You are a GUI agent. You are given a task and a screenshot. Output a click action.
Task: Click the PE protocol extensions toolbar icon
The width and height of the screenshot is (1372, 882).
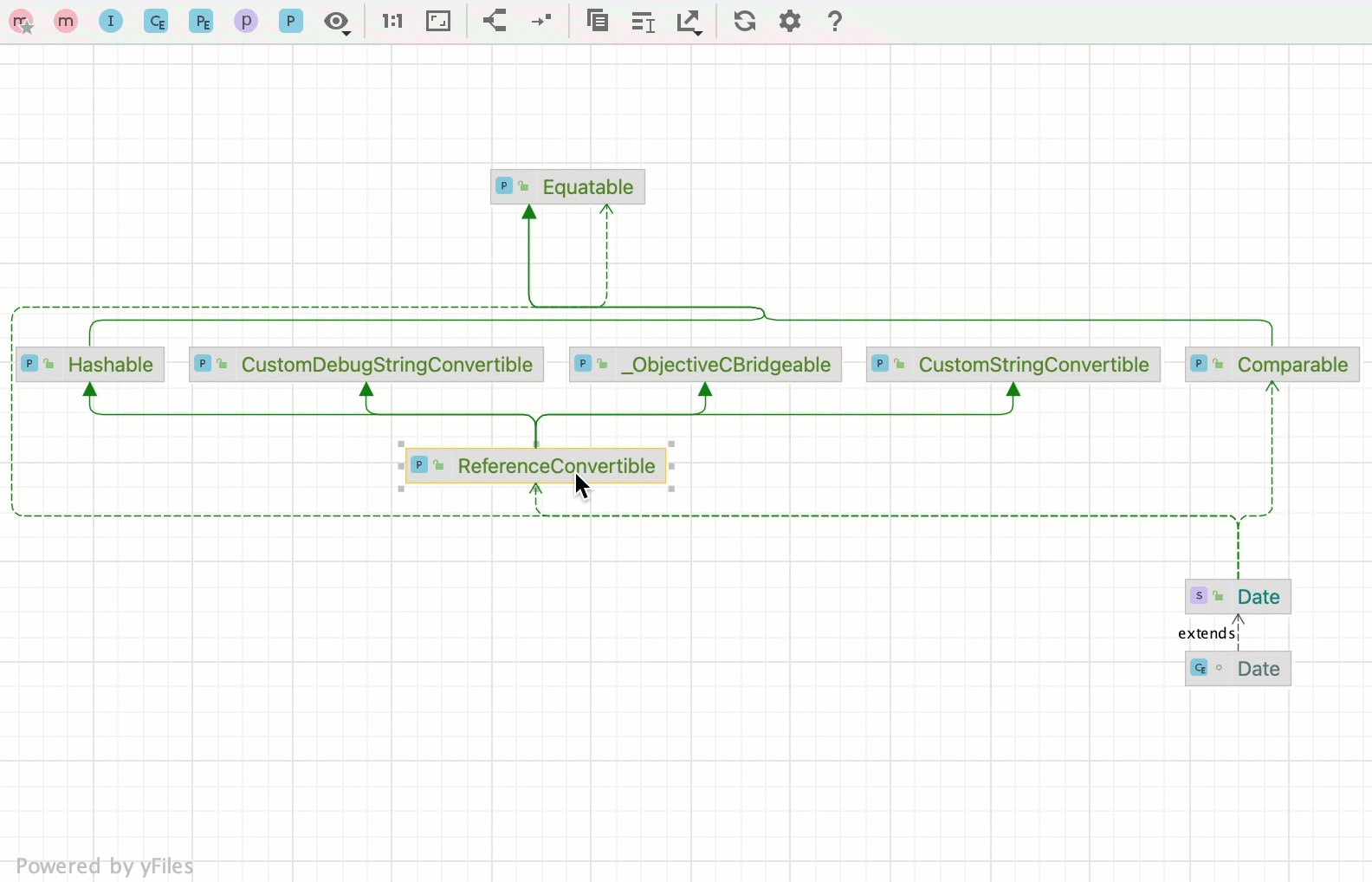201,21
